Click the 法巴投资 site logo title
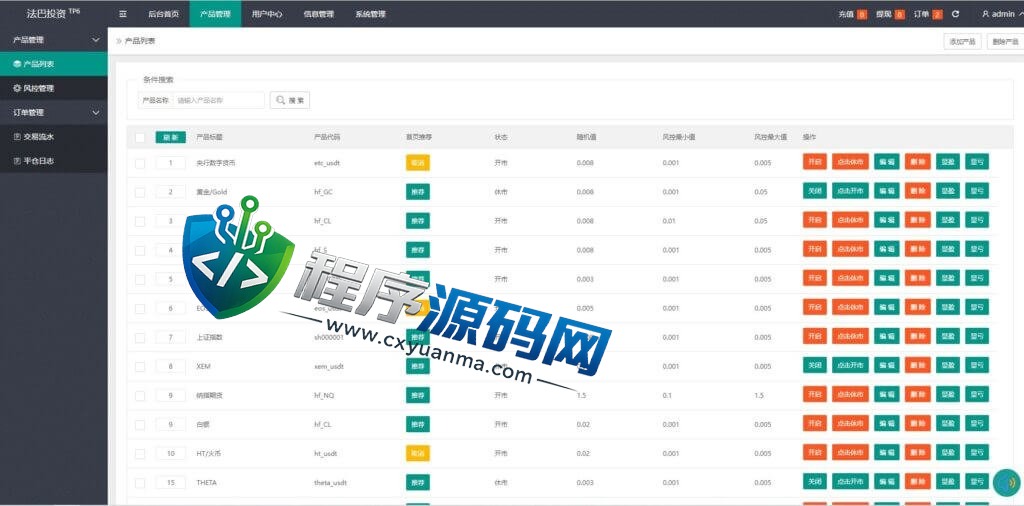The width and height of the screenshot is (1024, 506). (54, 14)
